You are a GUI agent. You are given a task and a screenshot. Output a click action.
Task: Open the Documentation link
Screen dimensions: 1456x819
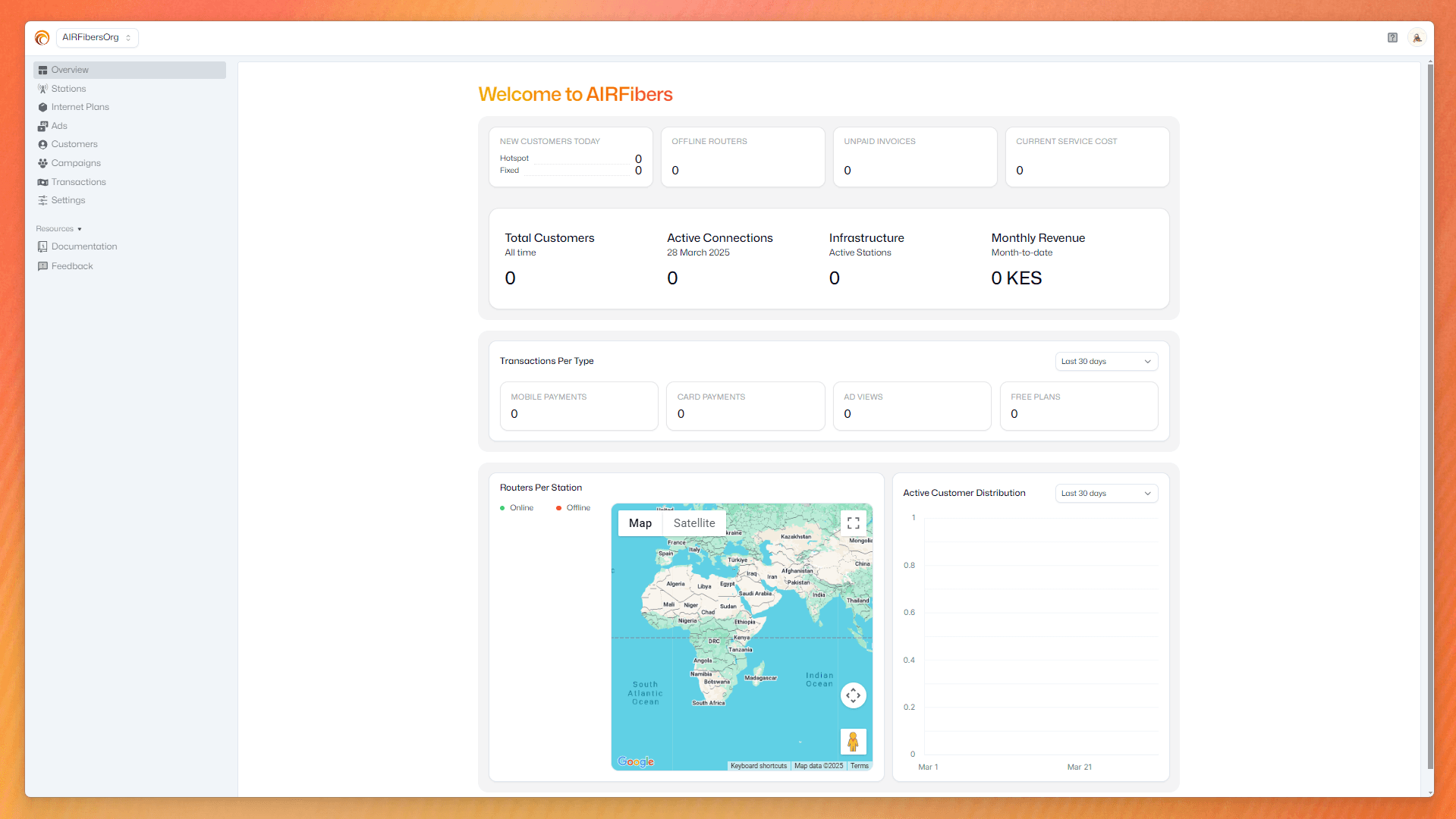coord(83,246)
